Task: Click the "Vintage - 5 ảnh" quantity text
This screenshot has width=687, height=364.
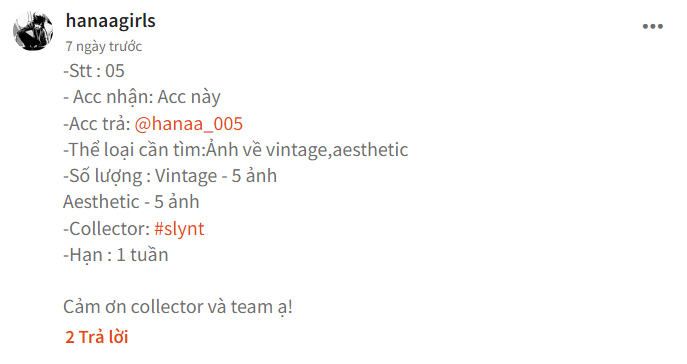Action: (216, 176)
